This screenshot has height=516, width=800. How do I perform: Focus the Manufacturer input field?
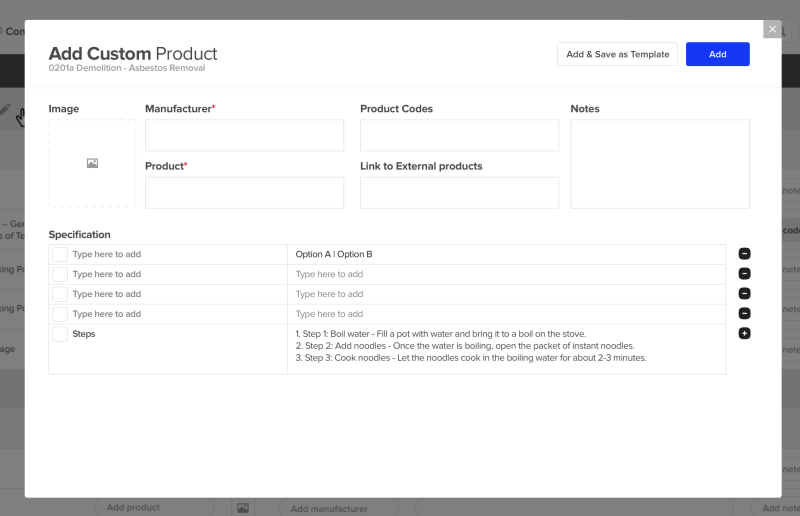pyautogui.click(x=244, y=136)
